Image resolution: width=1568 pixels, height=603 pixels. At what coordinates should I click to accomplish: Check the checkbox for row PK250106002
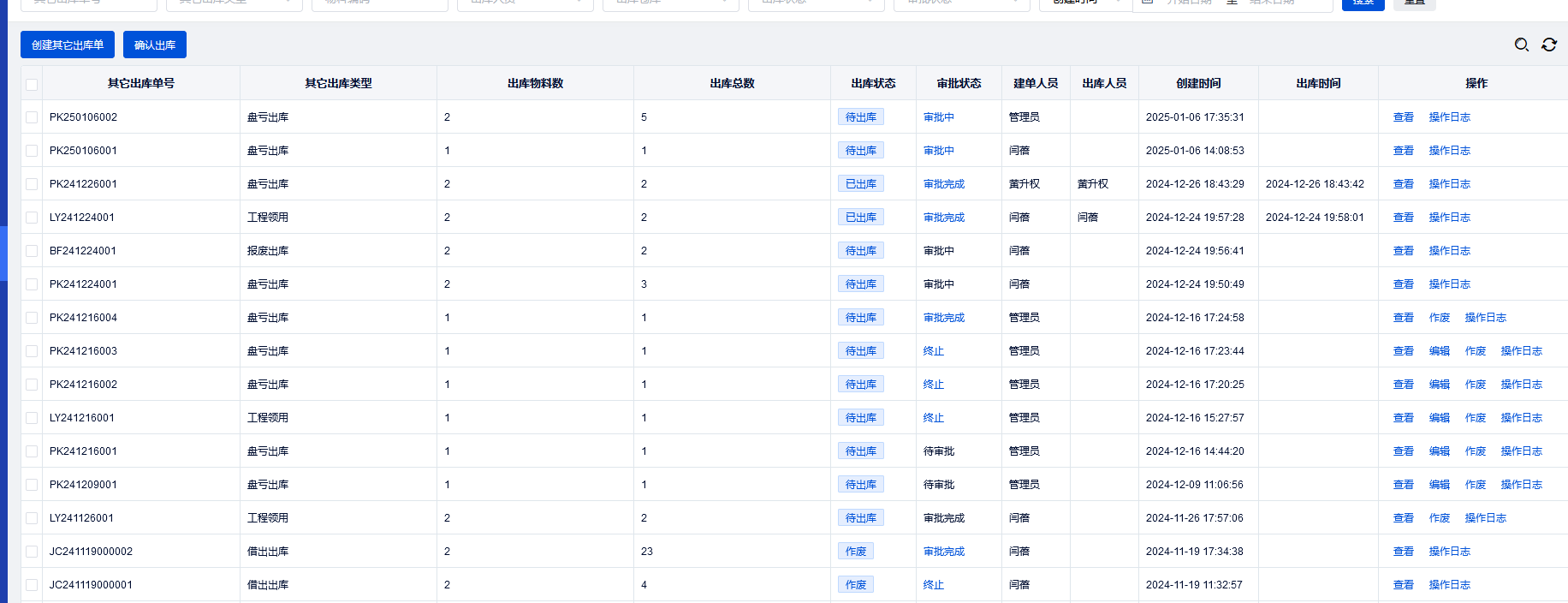tap(32, 117)
